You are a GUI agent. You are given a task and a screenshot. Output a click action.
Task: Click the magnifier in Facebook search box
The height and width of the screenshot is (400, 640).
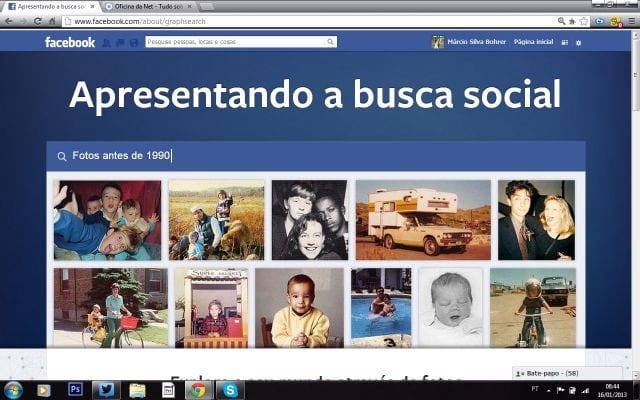click(330, 42)
